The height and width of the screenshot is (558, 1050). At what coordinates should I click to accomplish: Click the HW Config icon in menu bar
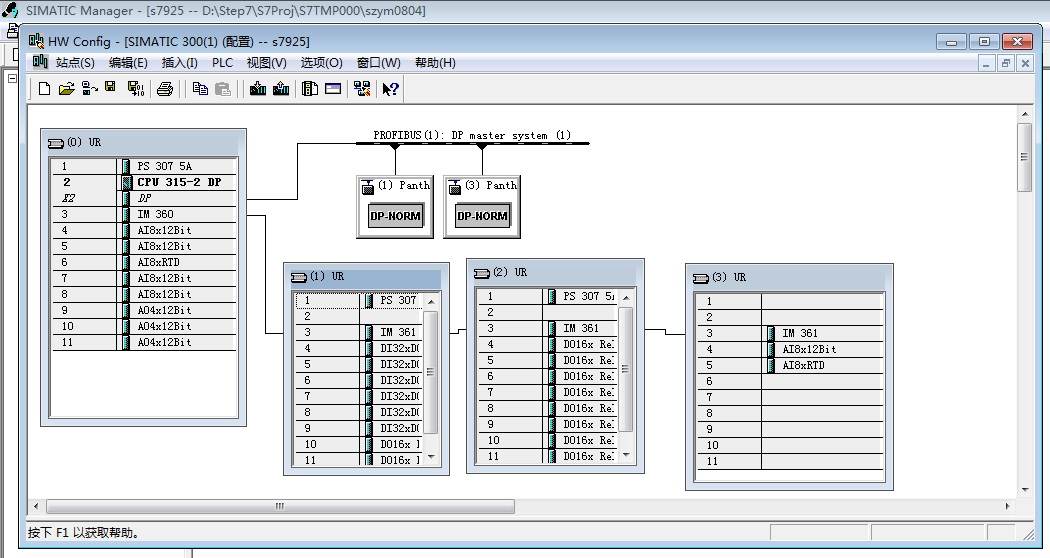pyautogui.click(x=40, y=62)
